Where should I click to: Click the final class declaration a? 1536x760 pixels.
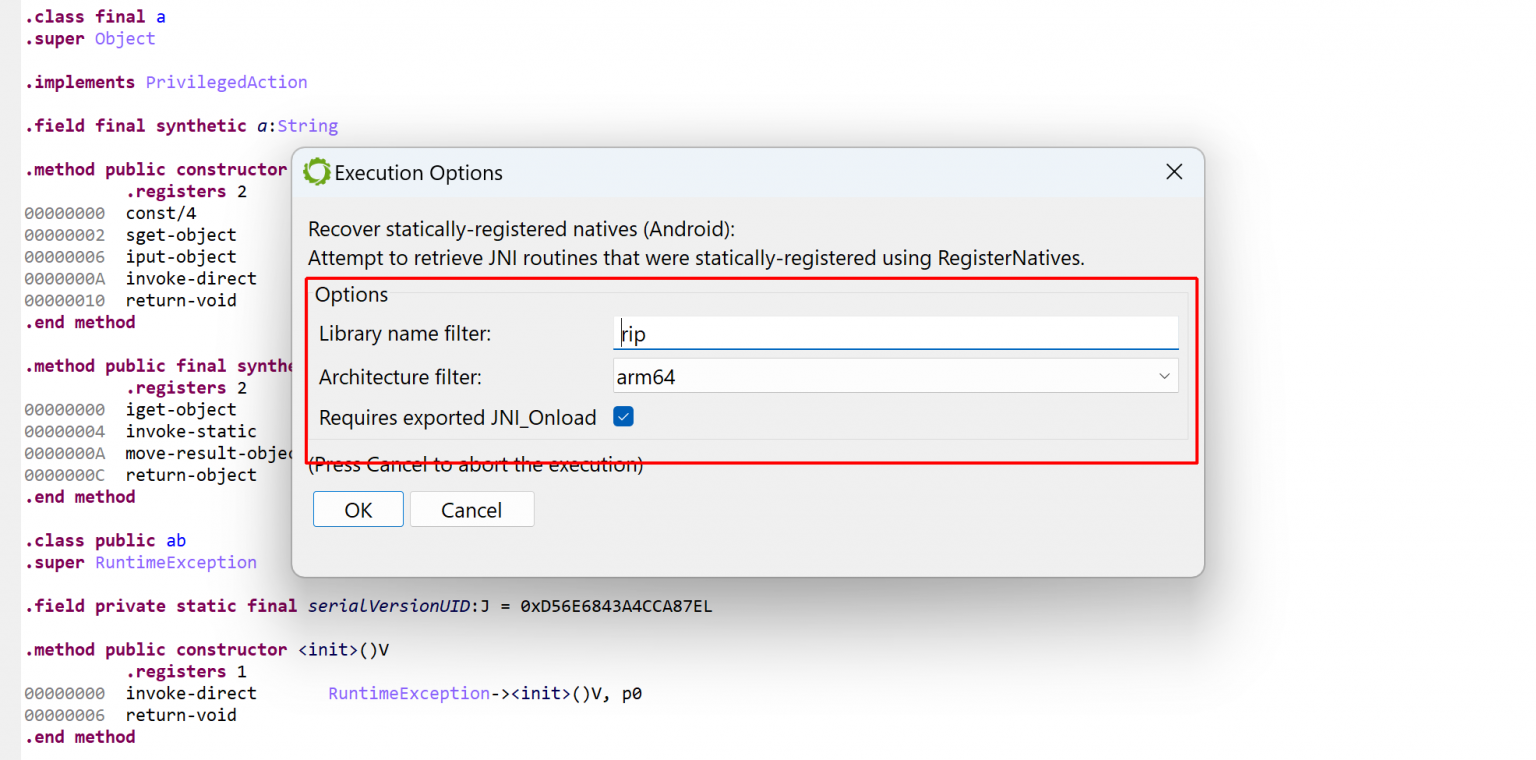(160, 15)
